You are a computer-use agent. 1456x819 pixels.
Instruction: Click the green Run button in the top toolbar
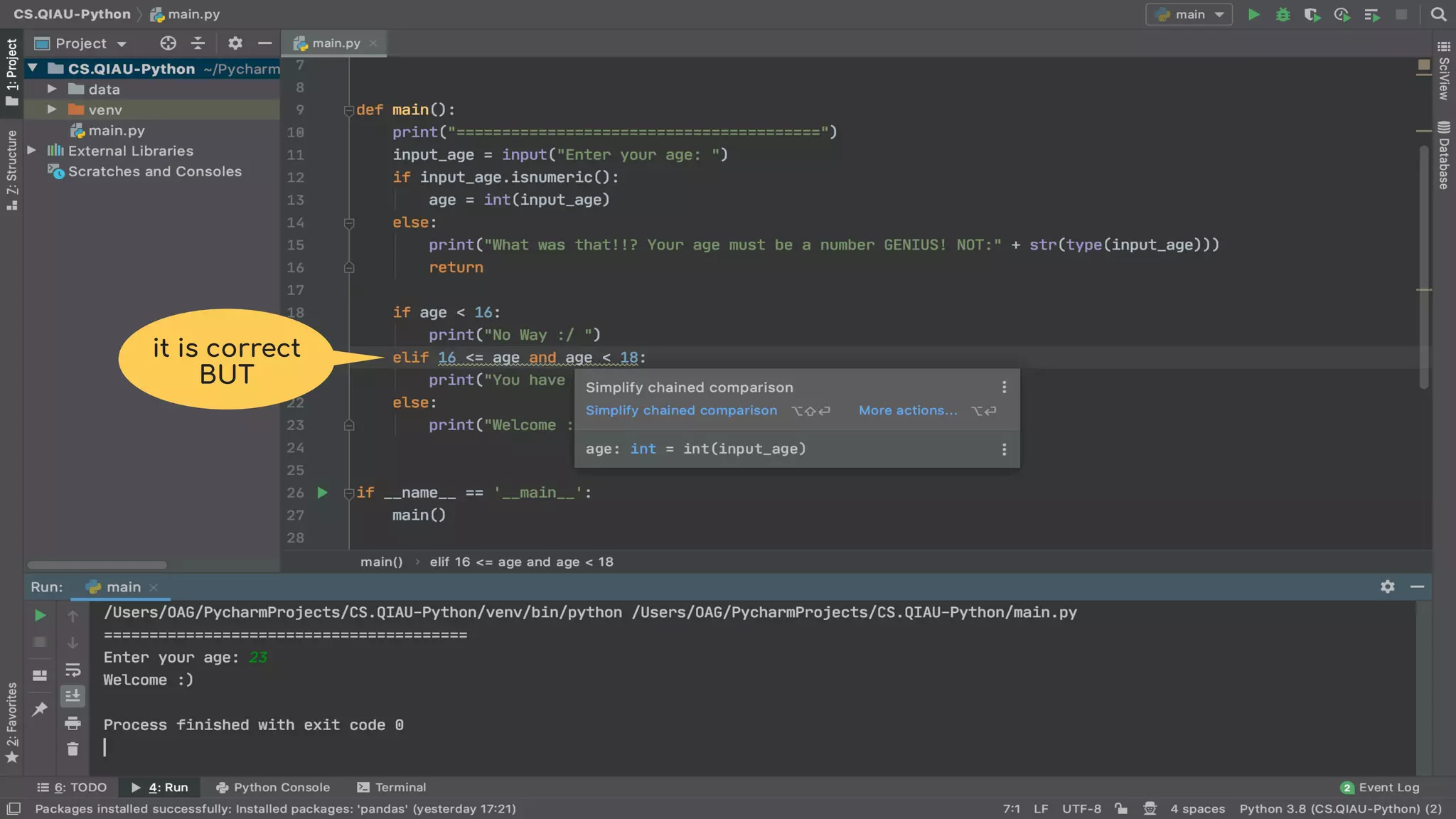coord(1254,14)
